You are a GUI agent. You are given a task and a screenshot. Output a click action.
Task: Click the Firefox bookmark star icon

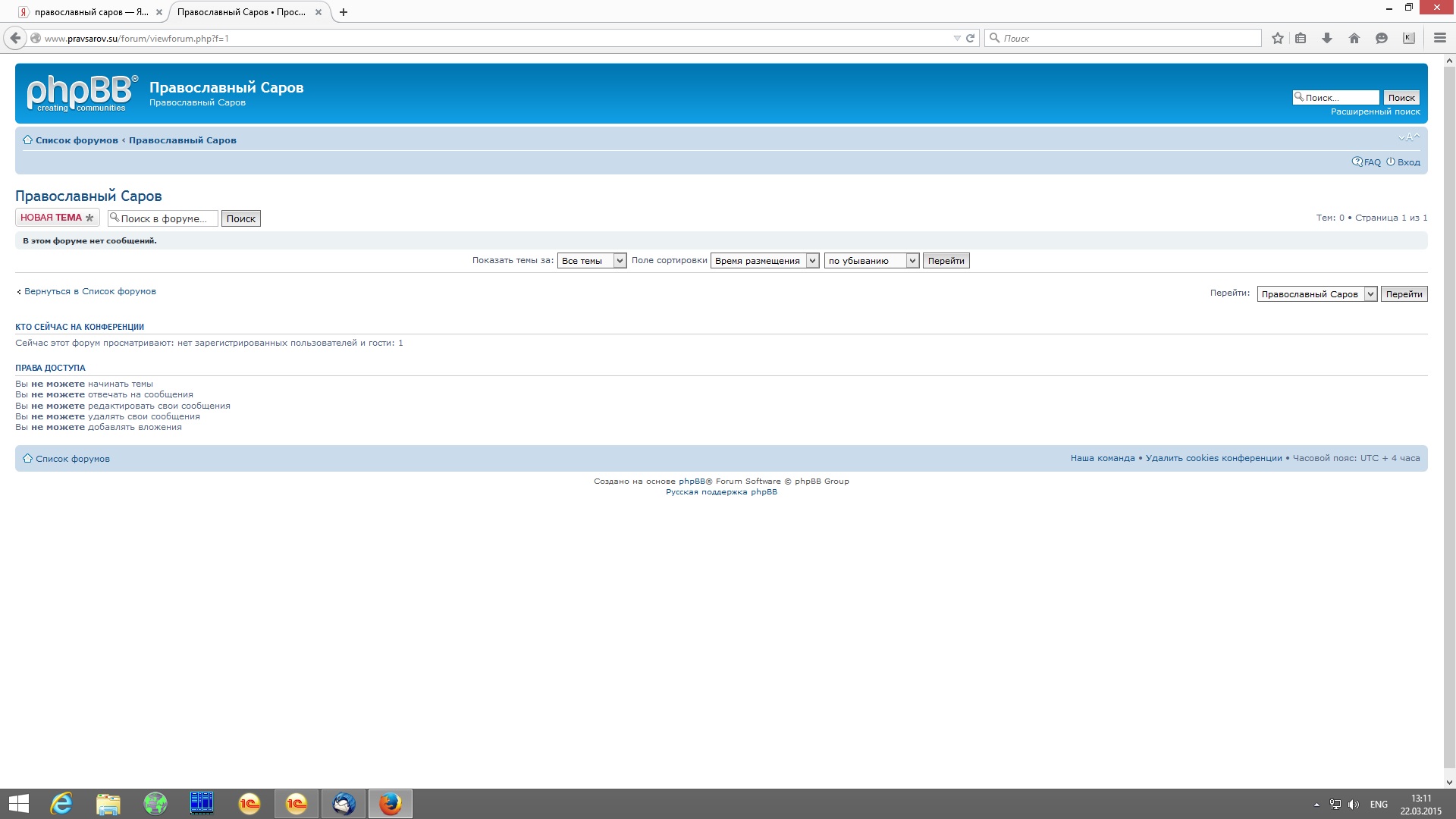point(1278,38)
